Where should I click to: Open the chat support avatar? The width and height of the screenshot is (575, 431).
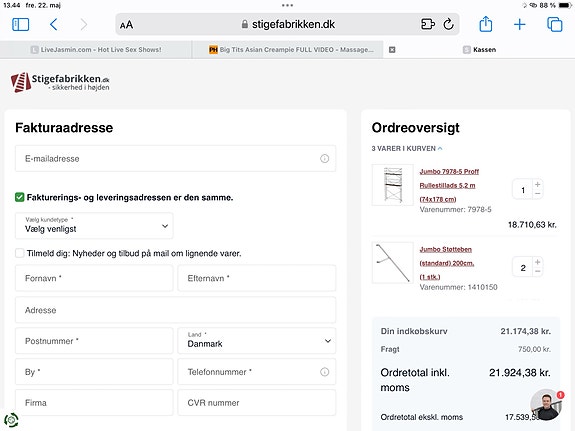point(546,404)
